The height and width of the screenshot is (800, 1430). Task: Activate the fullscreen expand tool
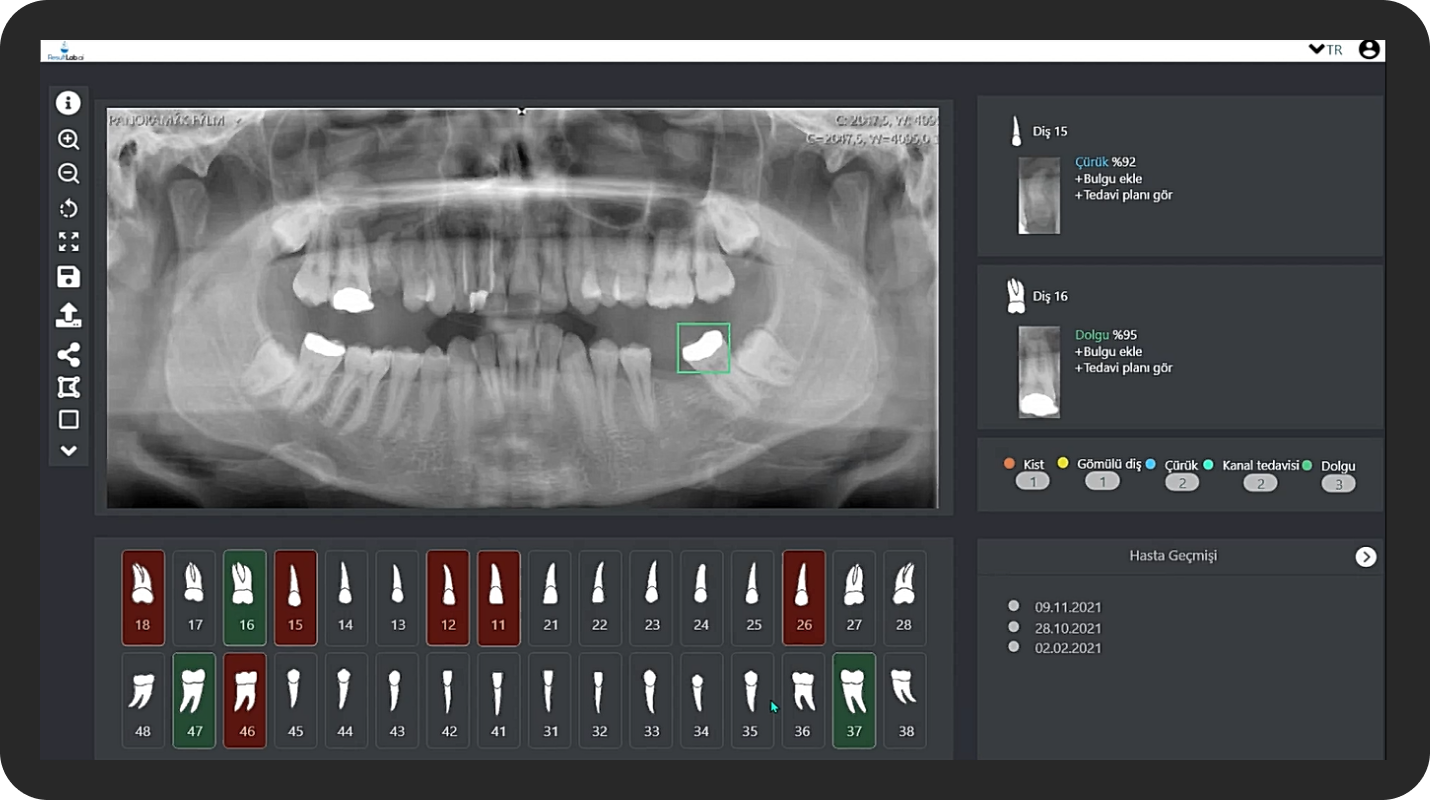pos(68,241)
